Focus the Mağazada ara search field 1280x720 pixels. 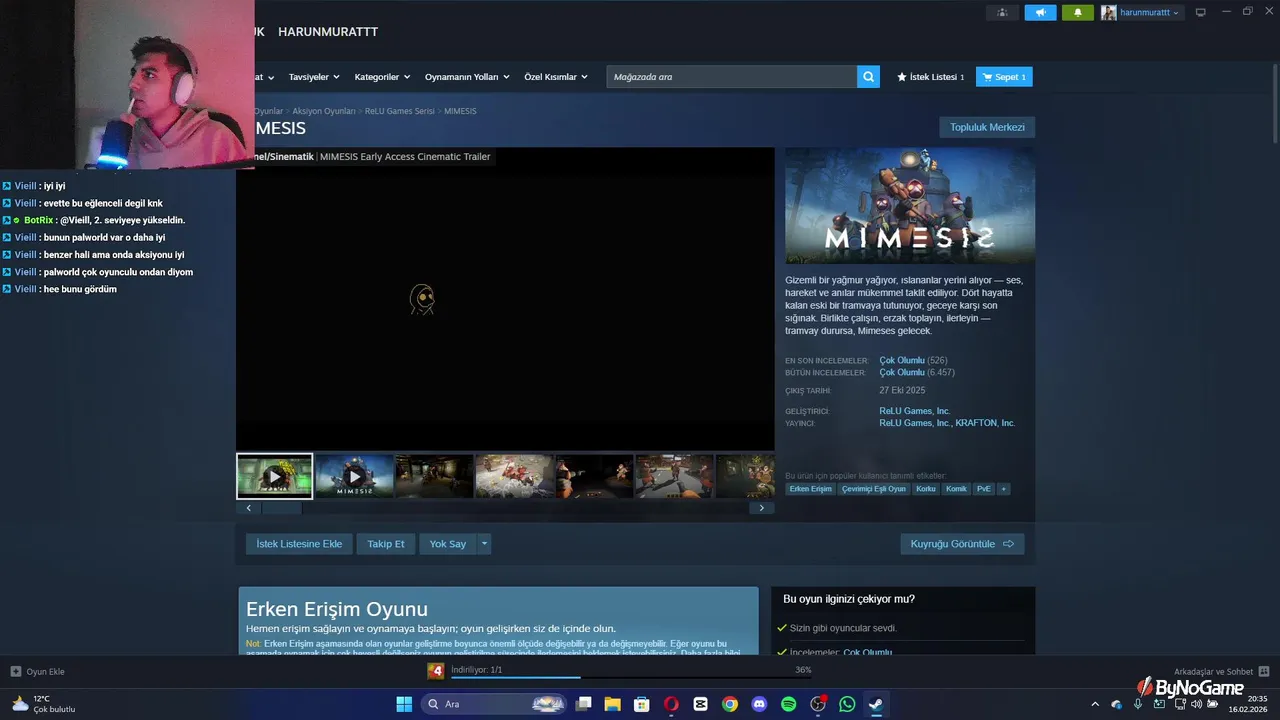[x=732, y=77]
